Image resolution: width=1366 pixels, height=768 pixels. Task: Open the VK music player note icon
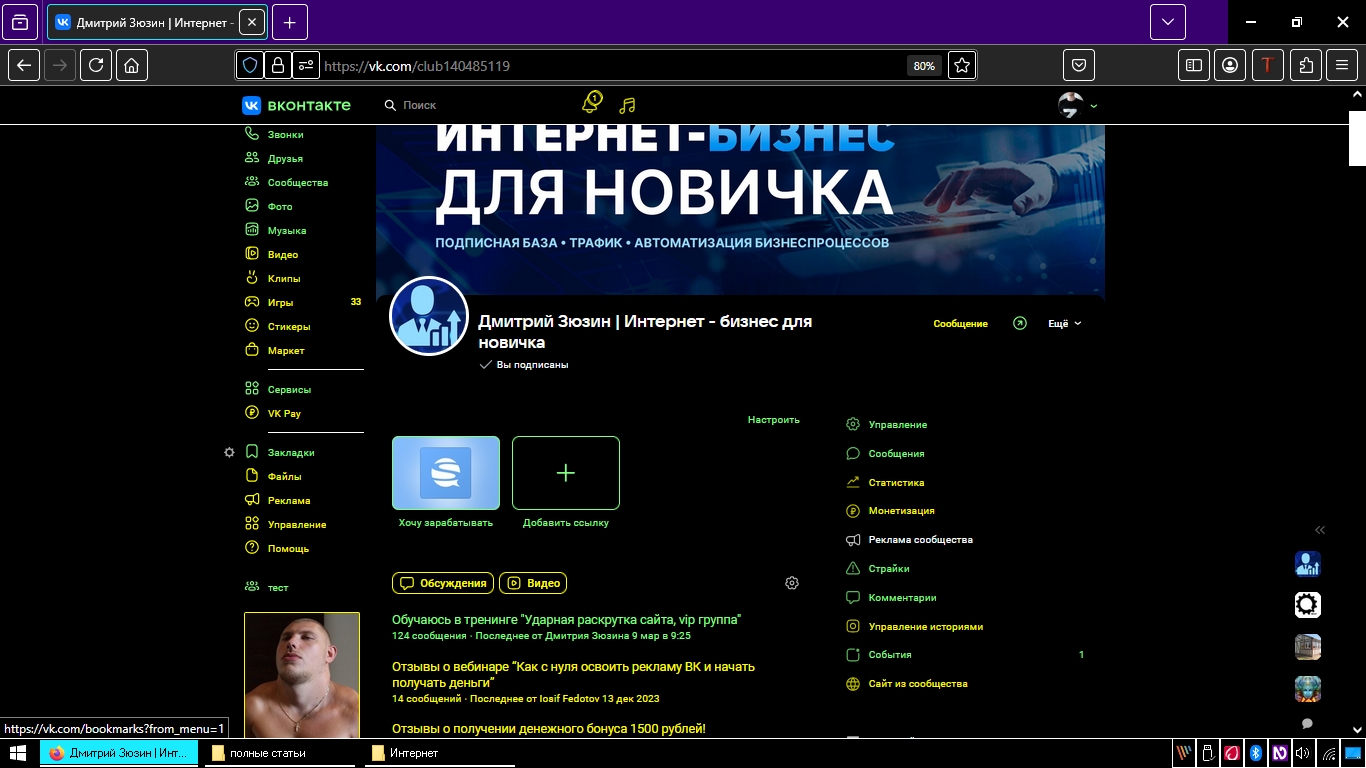627,105
